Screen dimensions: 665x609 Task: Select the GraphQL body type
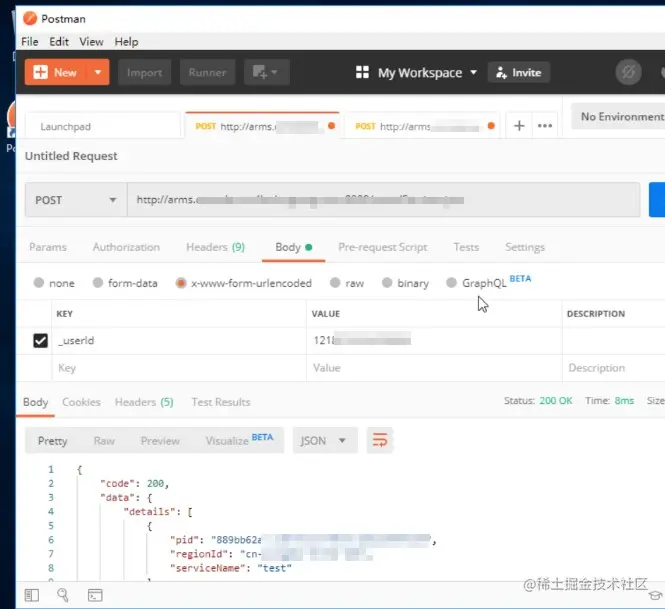451,282
